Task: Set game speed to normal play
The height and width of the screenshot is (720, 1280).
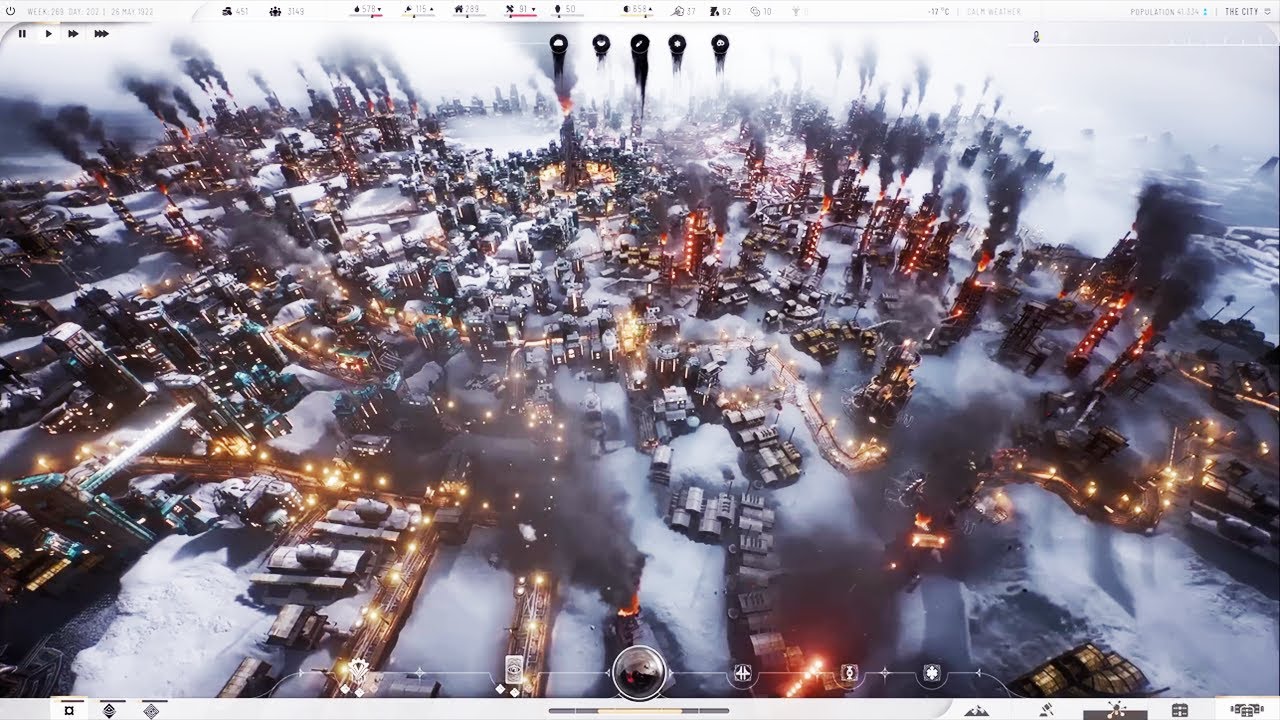Action: (x=48, y=33)
